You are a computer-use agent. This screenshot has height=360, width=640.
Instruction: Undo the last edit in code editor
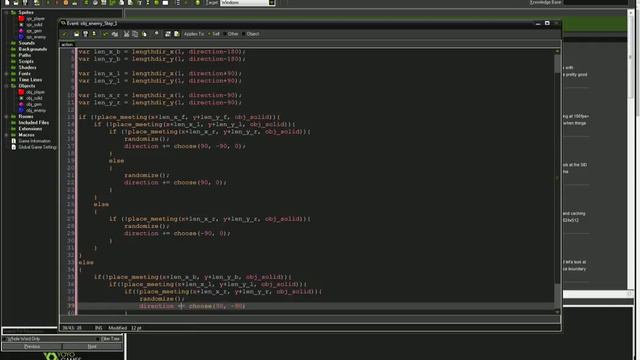[x=105, y=34]
